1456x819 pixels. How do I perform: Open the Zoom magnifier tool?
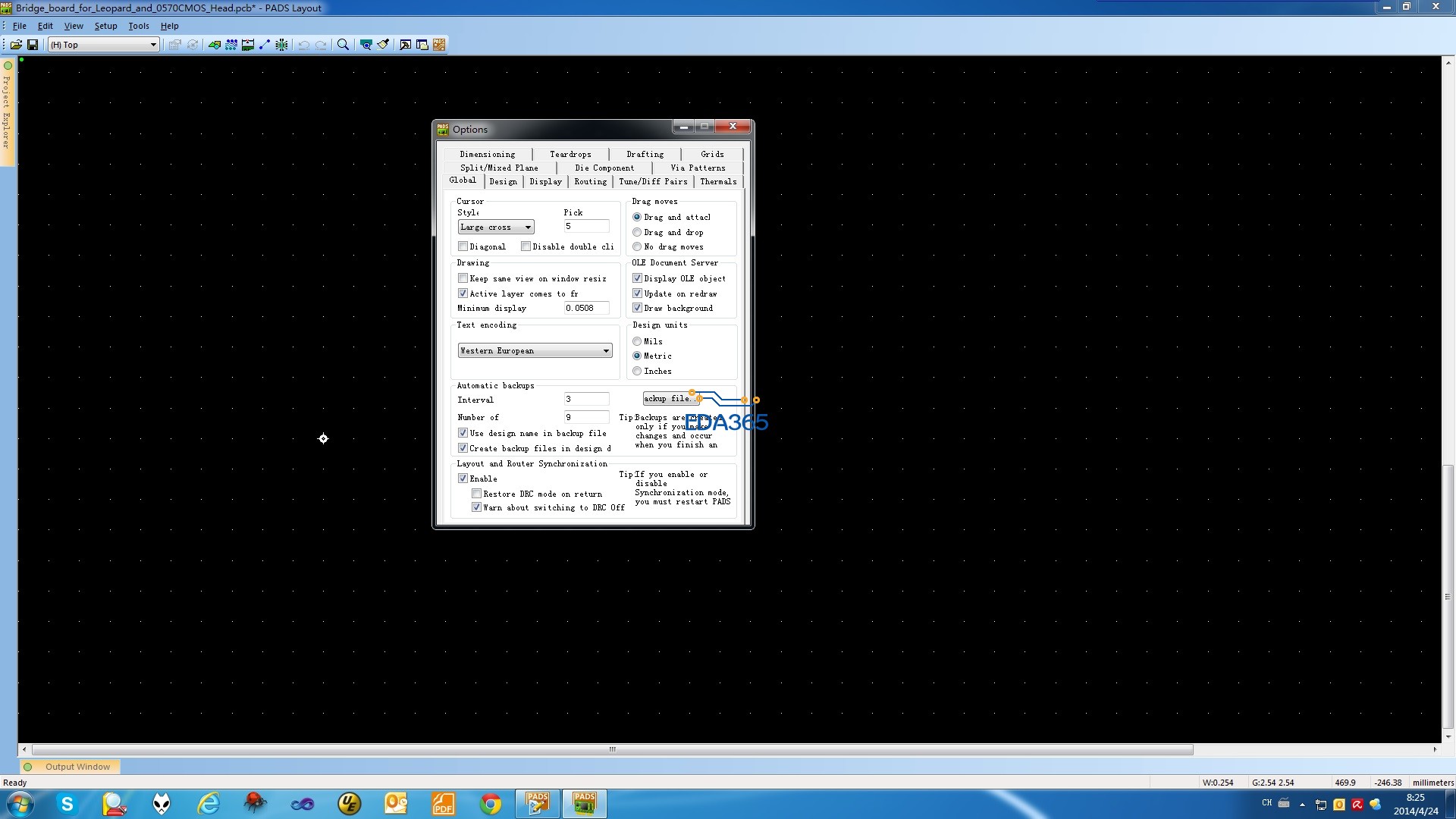click(343, 45)
